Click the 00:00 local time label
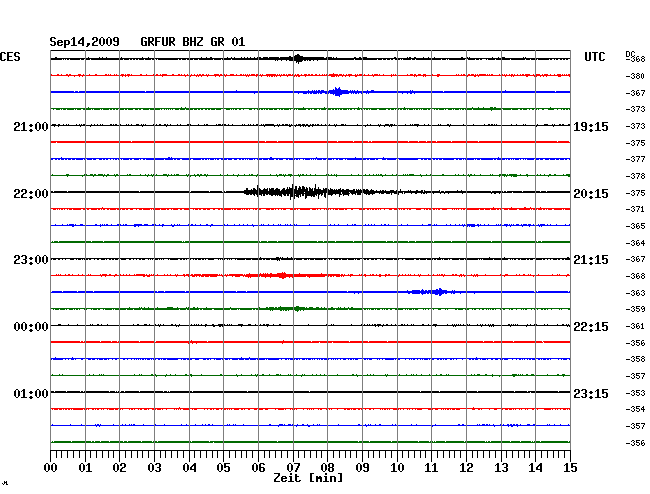Viewport: 650px width, 494px height. pos(31,327)
